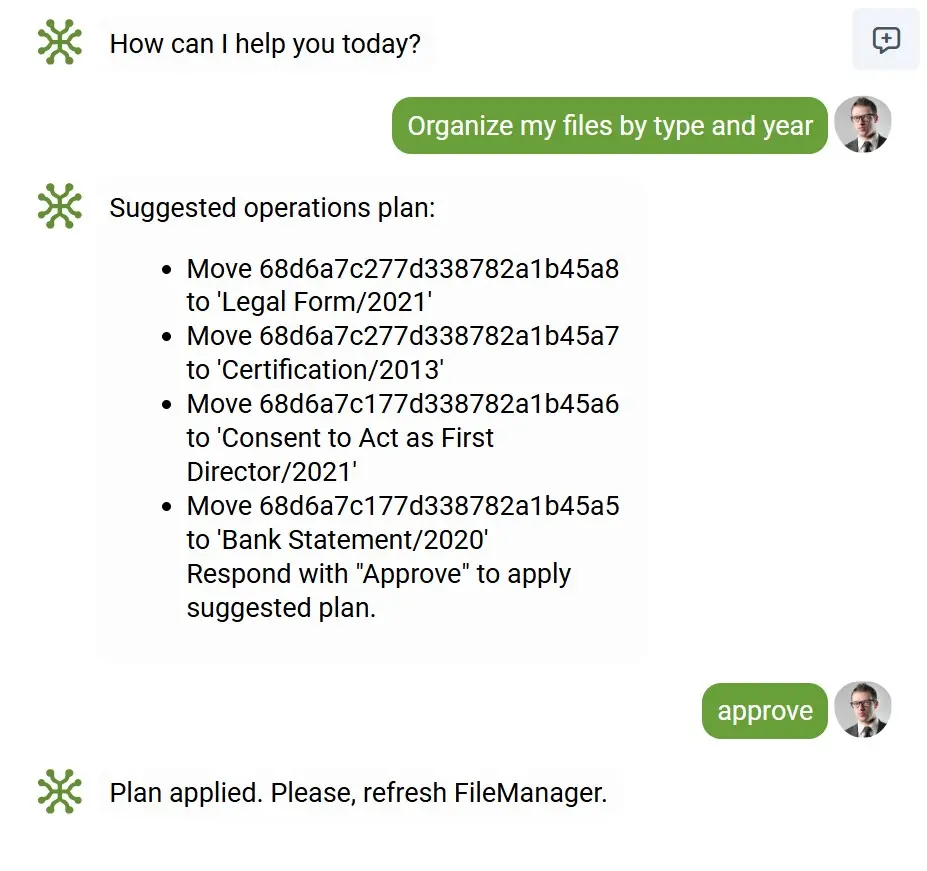Select the 'Organize my files by type and year' bubble
The width and height of the screenshot is (927, 871).
(610, 126)
